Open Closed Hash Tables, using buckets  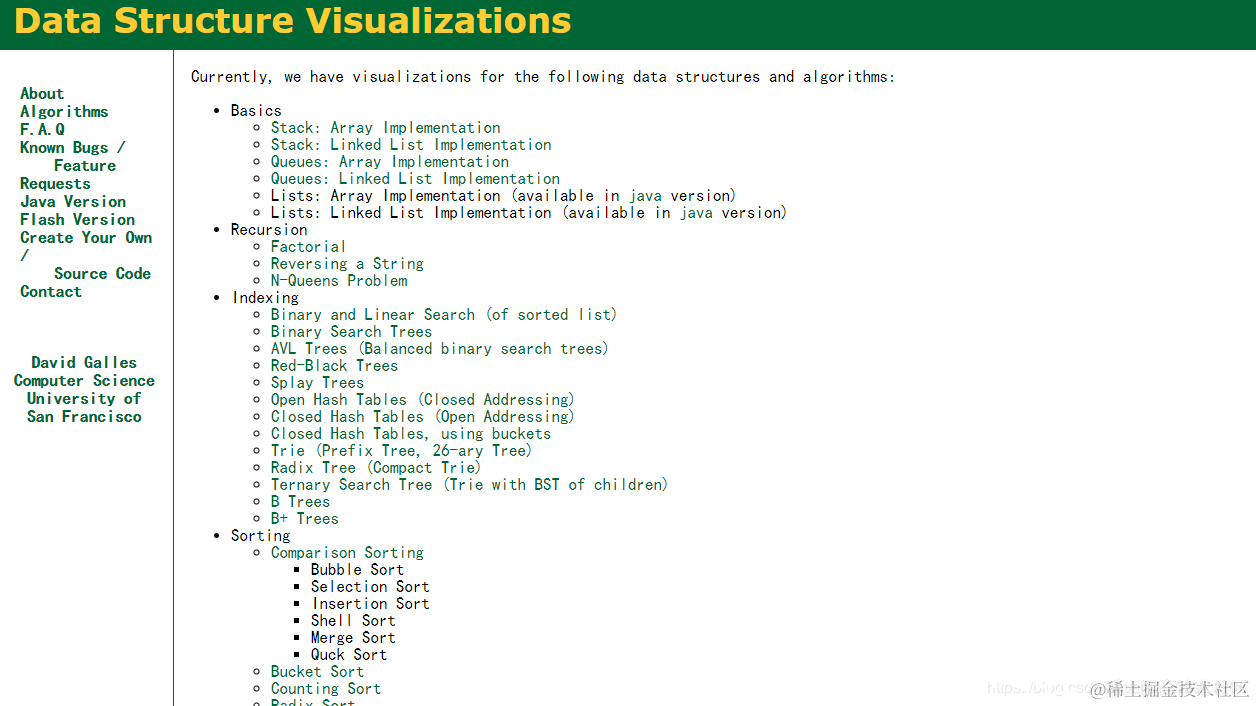[x=411, y=434]
